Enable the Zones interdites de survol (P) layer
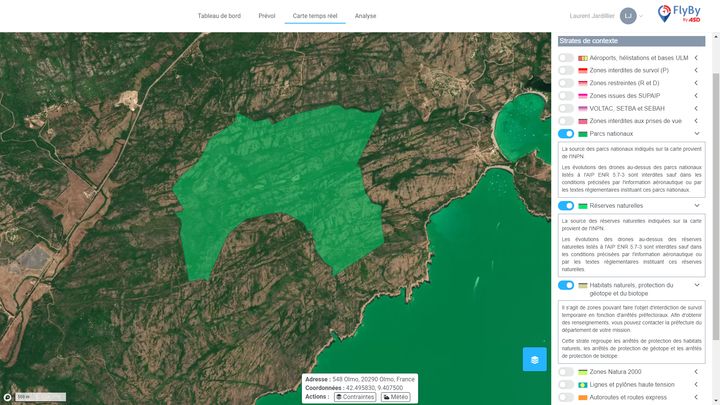Image resolution: width=720 pixels, height=405 pixels. pos(566,70)
